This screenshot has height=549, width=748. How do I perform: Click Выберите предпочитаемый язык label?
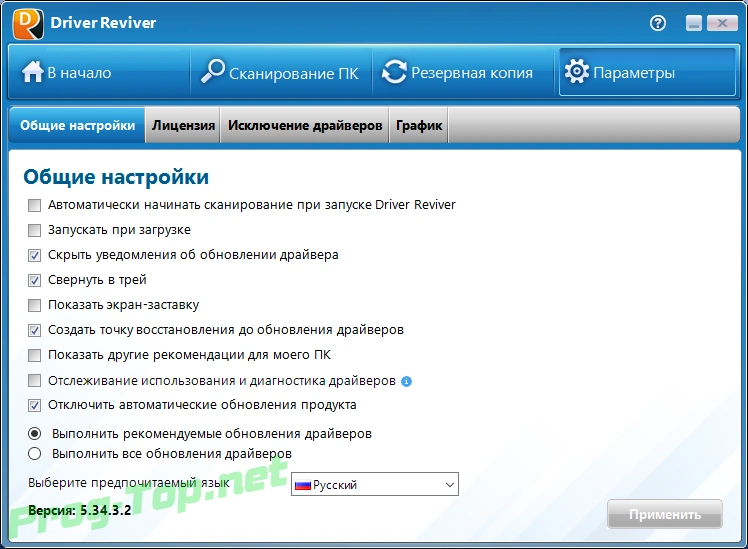128,483
